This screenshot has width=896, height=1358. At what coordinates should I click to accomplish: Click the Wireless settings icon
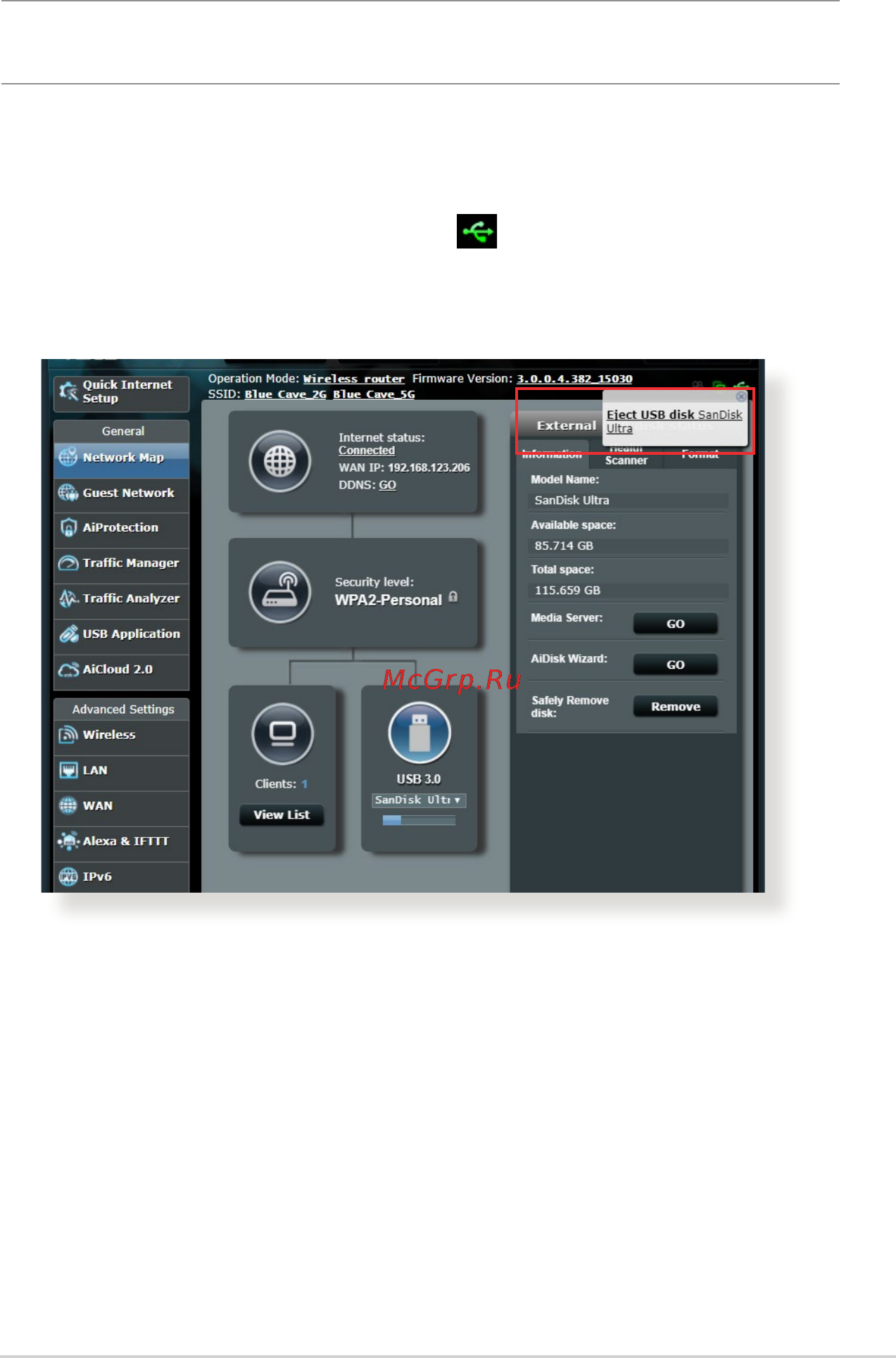pyautogui.click(x=68, y=735)
